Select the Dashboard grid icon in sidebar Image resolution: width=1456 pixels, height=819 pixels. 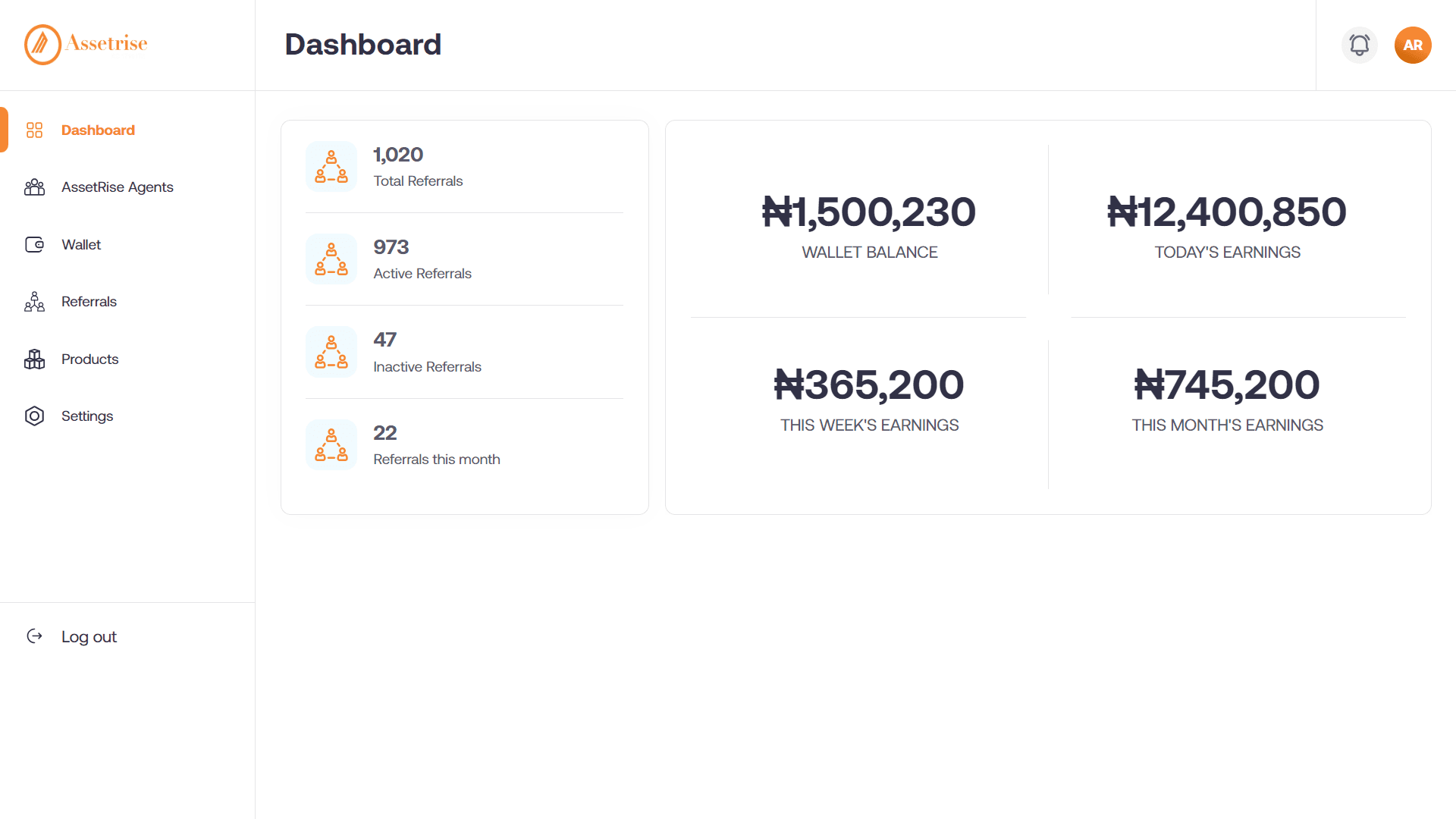tap(34, 130)
